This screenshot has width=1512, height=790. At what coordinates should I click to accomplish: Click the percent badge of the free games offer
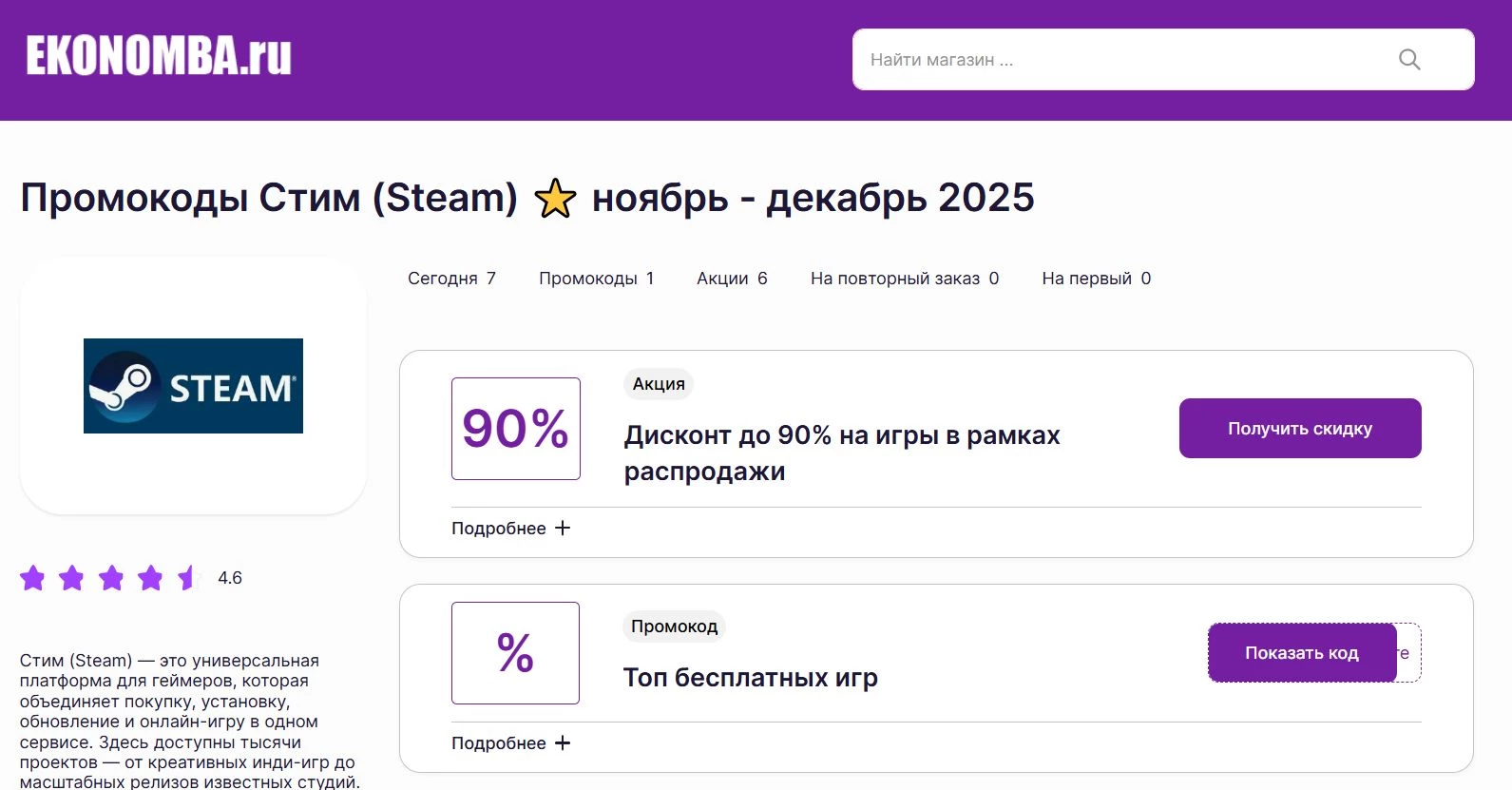(516, 653)
